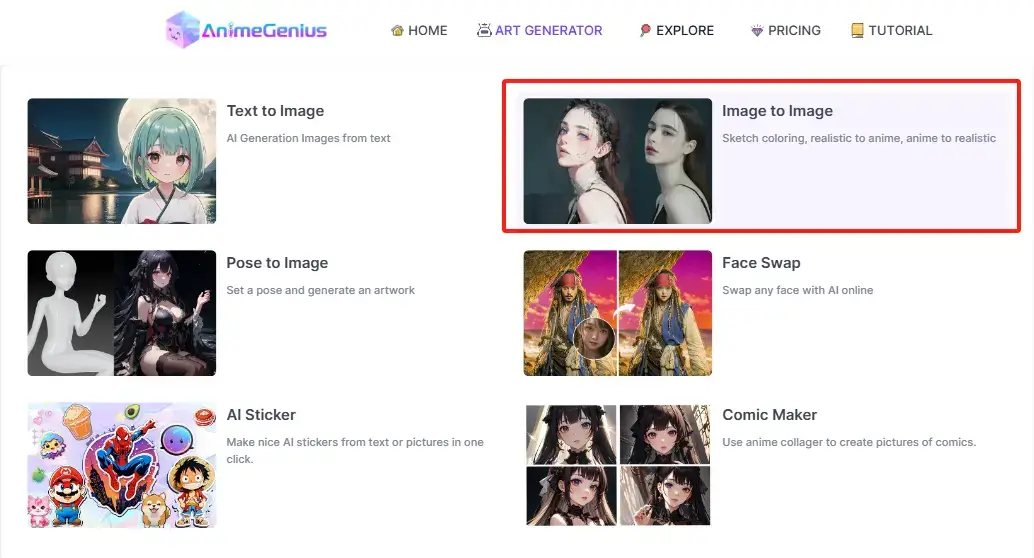
Task: Open the Comic Maker tool title
Action: pos(770,415)
